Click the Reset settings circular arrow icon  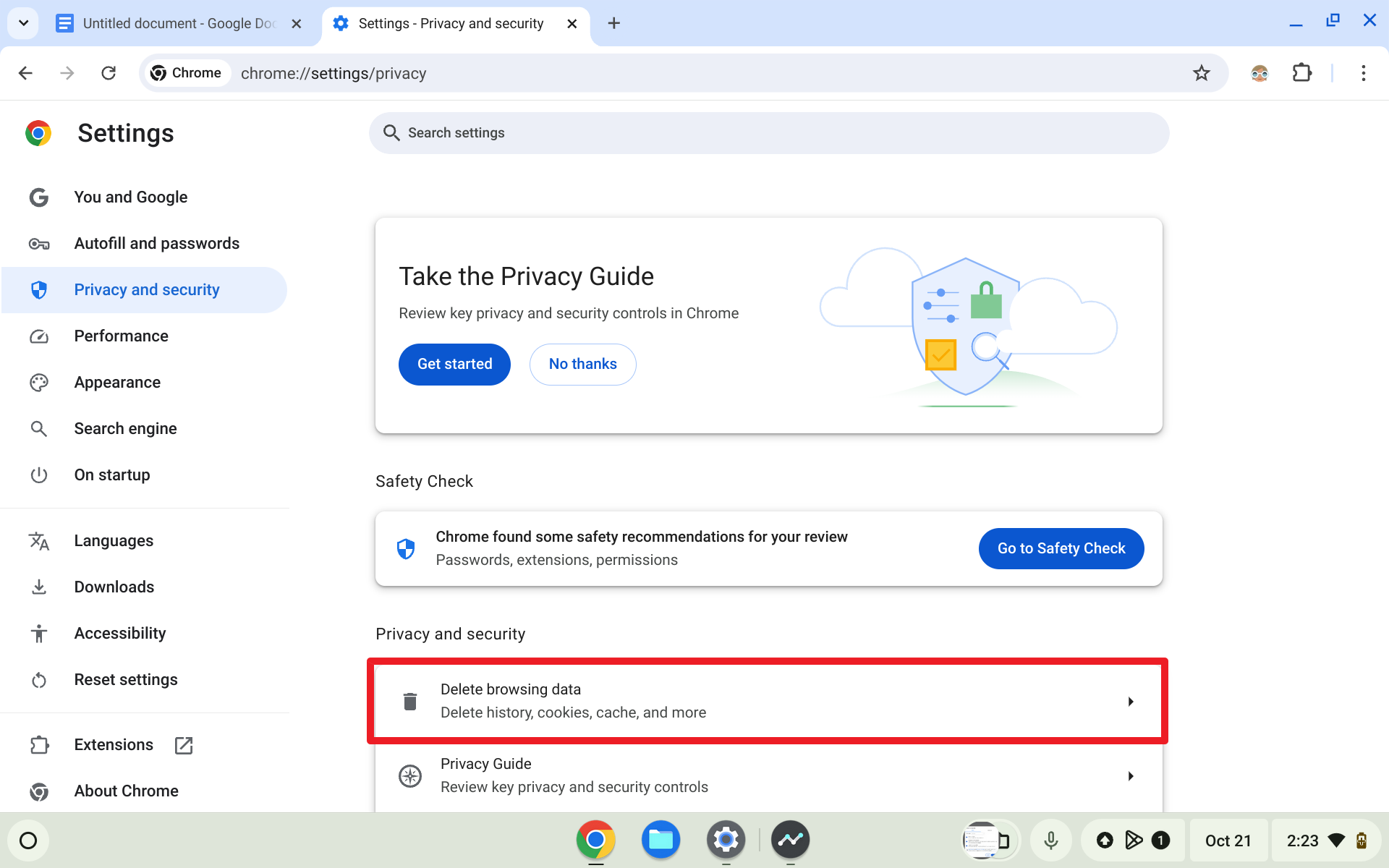coord(38,679)
